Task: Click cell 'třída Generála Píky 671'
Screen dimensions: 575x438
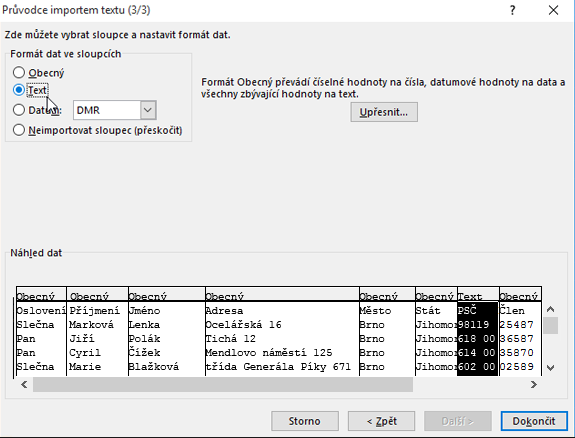Action: tap(279, 366)
